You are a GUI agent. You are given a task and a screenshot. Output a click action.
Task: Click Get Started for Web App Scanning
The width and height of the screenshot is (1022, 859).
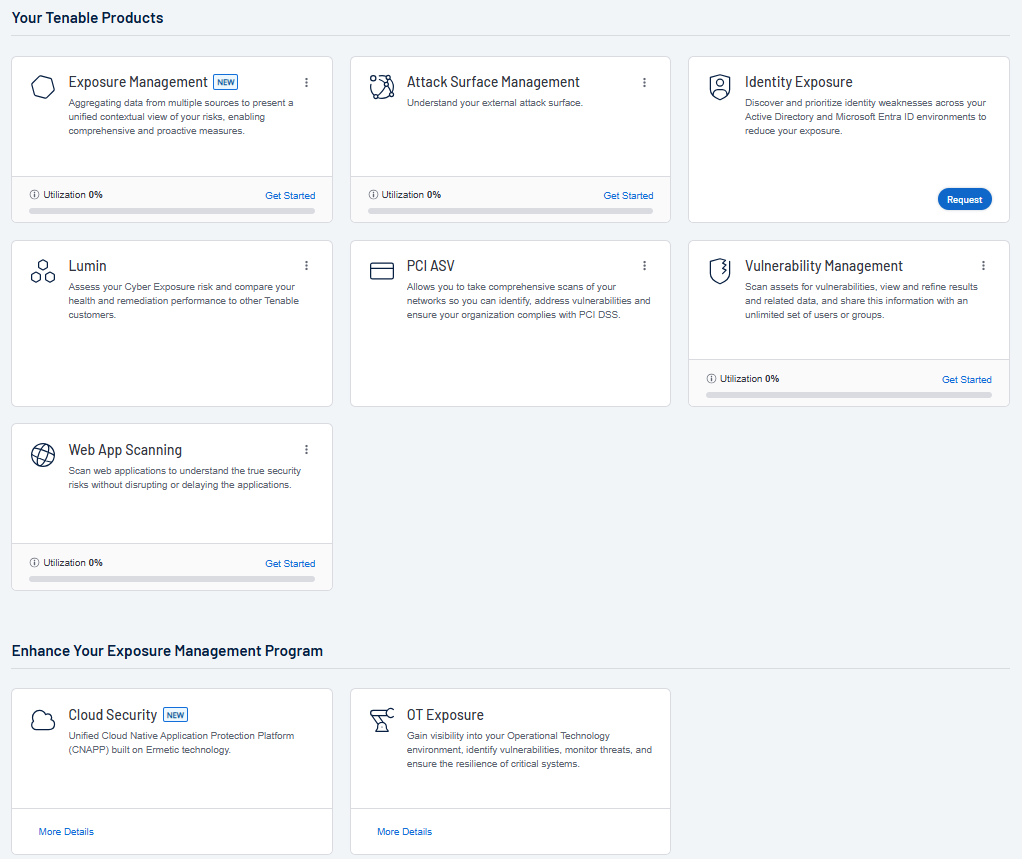[x=290, y=564]
